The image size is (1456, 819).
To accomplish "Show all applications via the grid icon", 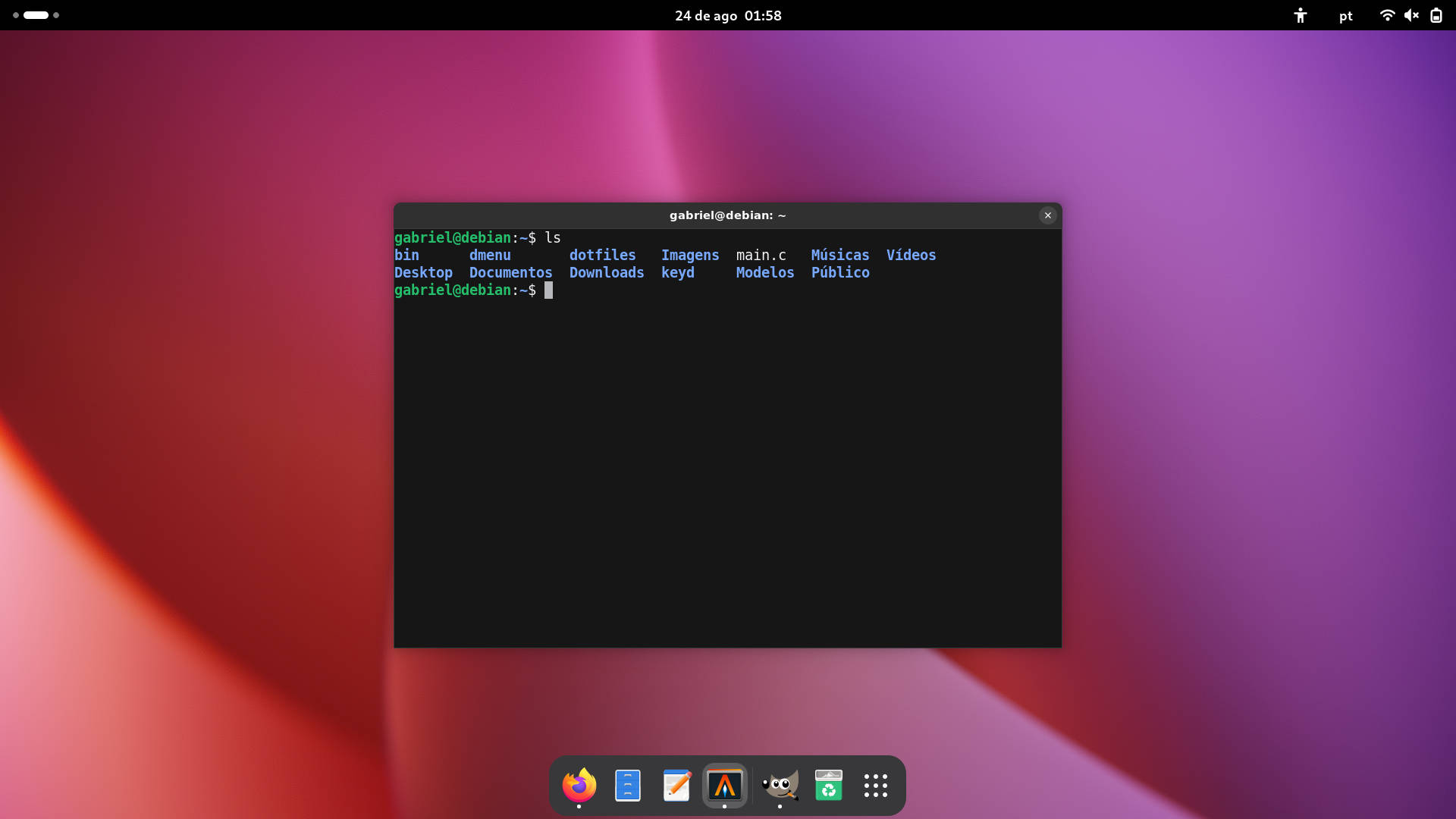I will coord(876,785).
